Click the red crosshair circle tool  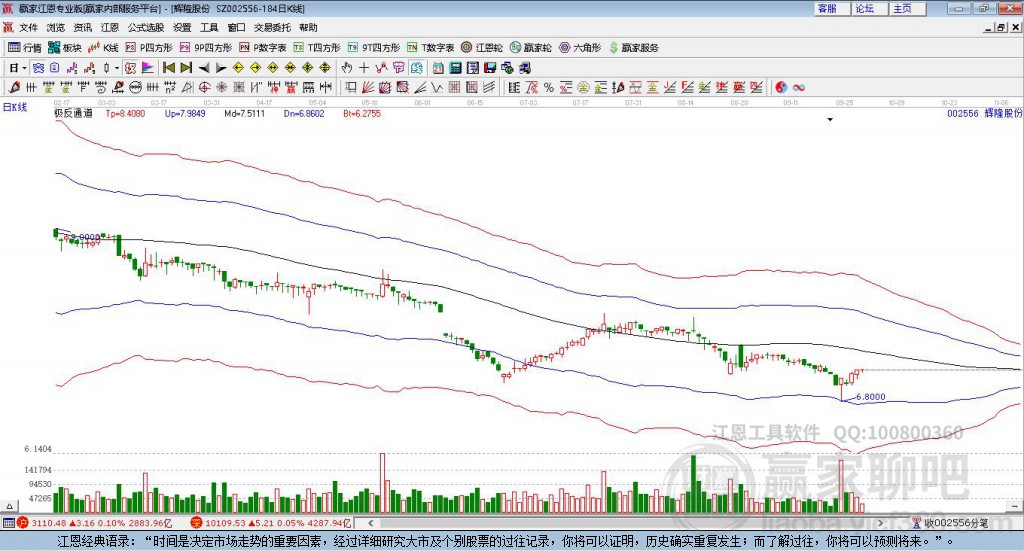[204, 87]
